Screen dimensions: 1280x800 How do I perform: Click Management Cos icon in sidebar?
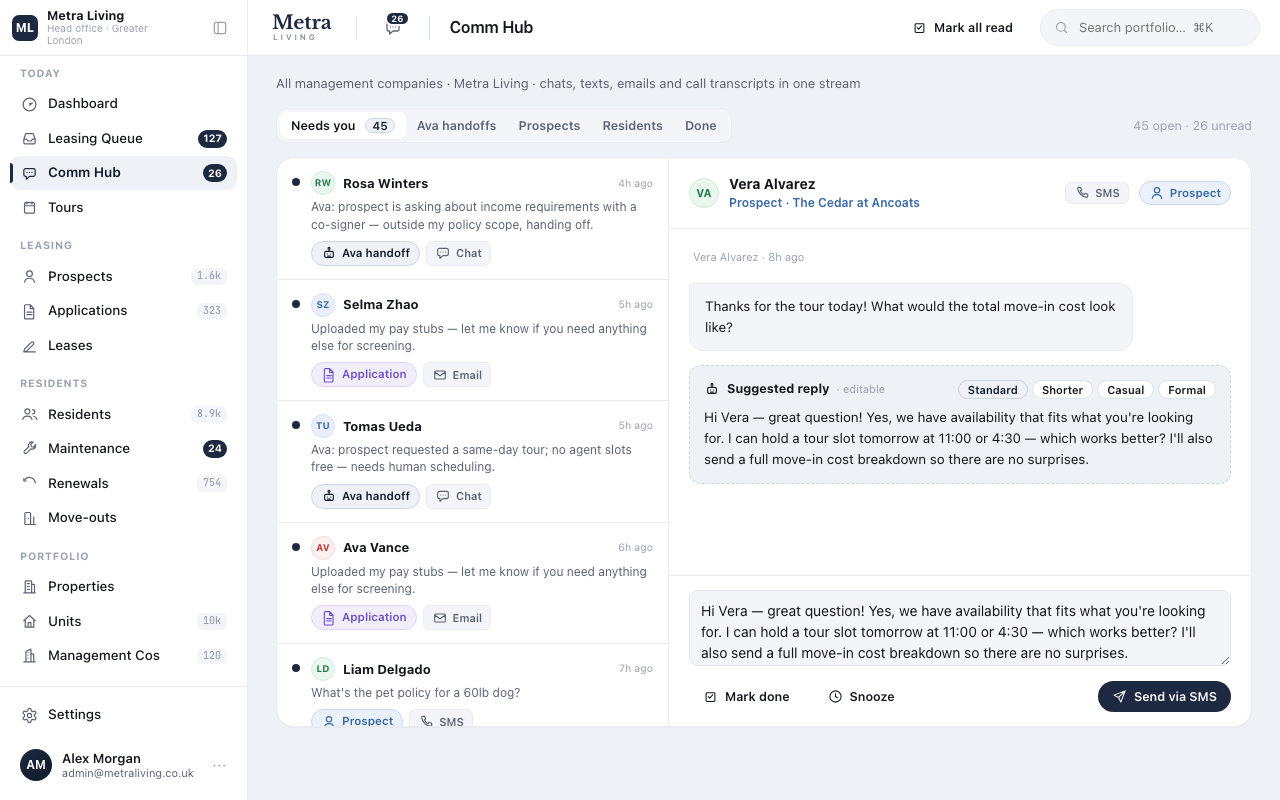tap(30, 656)
